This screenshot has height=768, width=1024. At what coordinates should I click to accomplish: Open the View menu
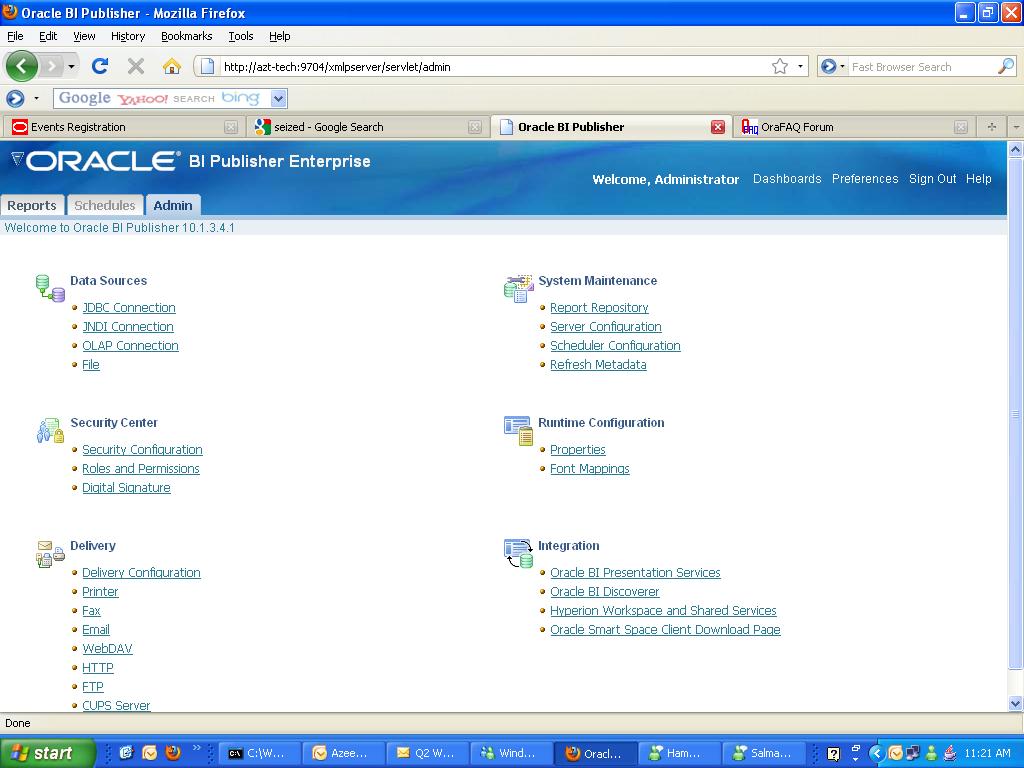[84, 36]
